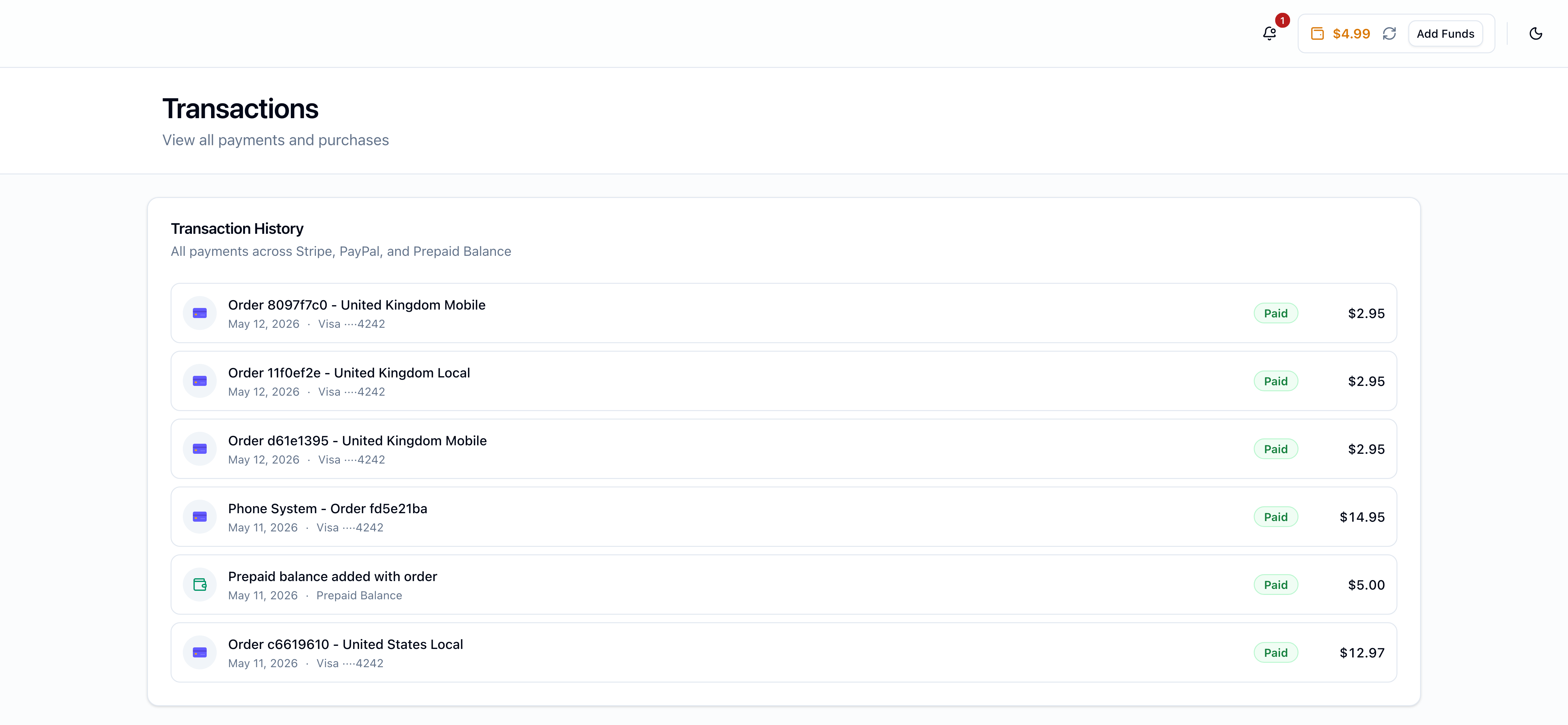Click the Stripe, PayPal, Prepaid Balance description

(341, 252)
